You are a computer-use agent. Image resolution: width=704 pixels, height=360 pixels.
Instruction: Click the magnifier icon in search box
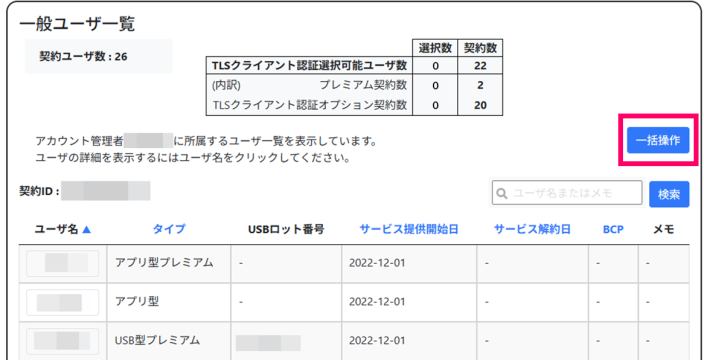click(x=502, y=193)
